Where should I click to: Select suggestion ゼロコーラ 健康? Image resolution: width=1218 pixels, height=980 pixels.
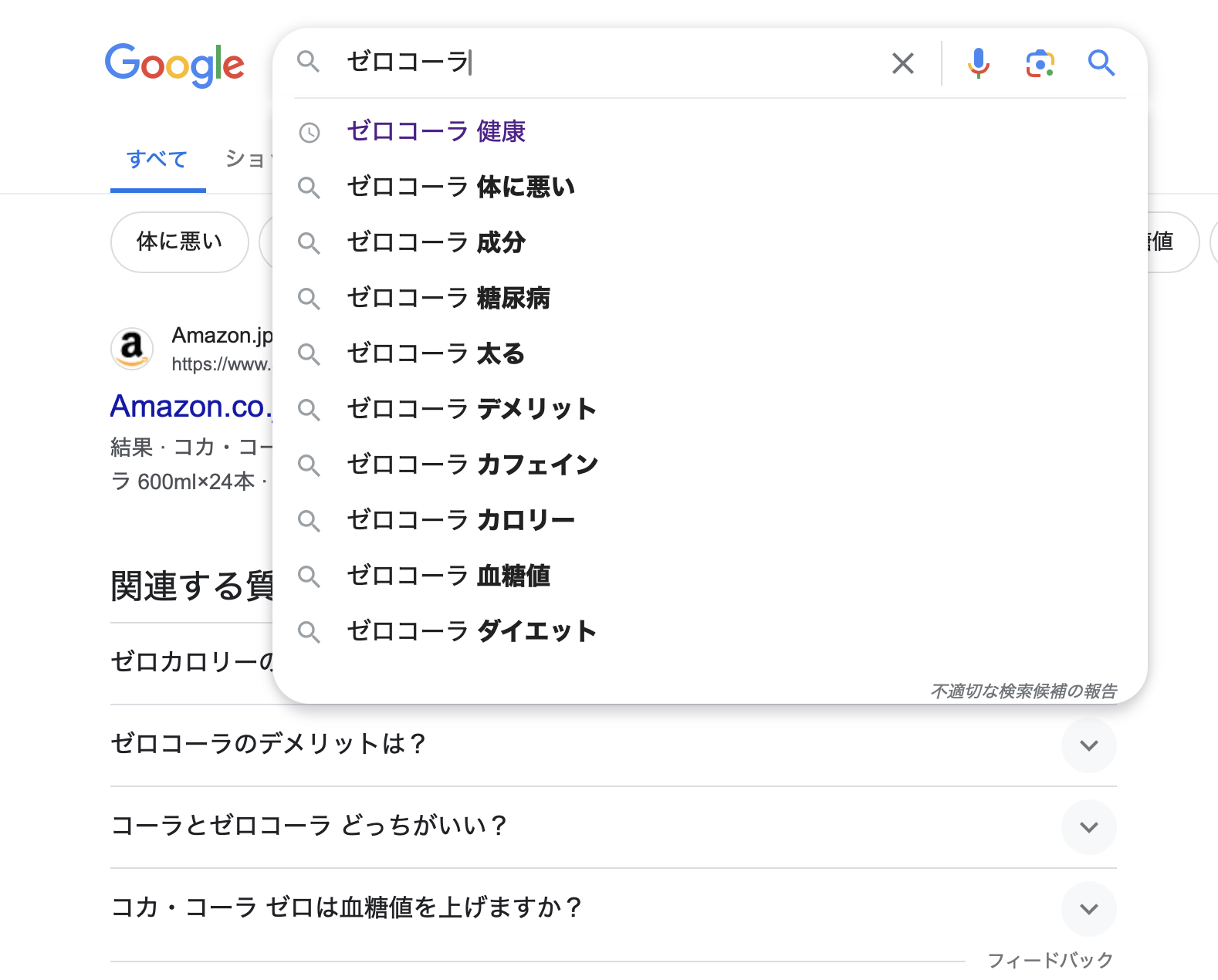tap(709, 132)
